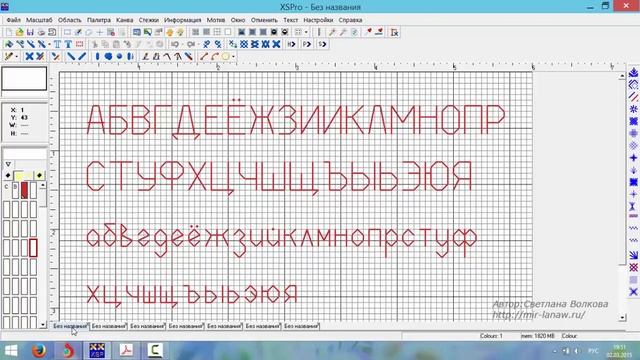Screen dimensions: 640x360
Task: Click the canvas vertical scrollbar up arrow
Action: coord(622,76)
